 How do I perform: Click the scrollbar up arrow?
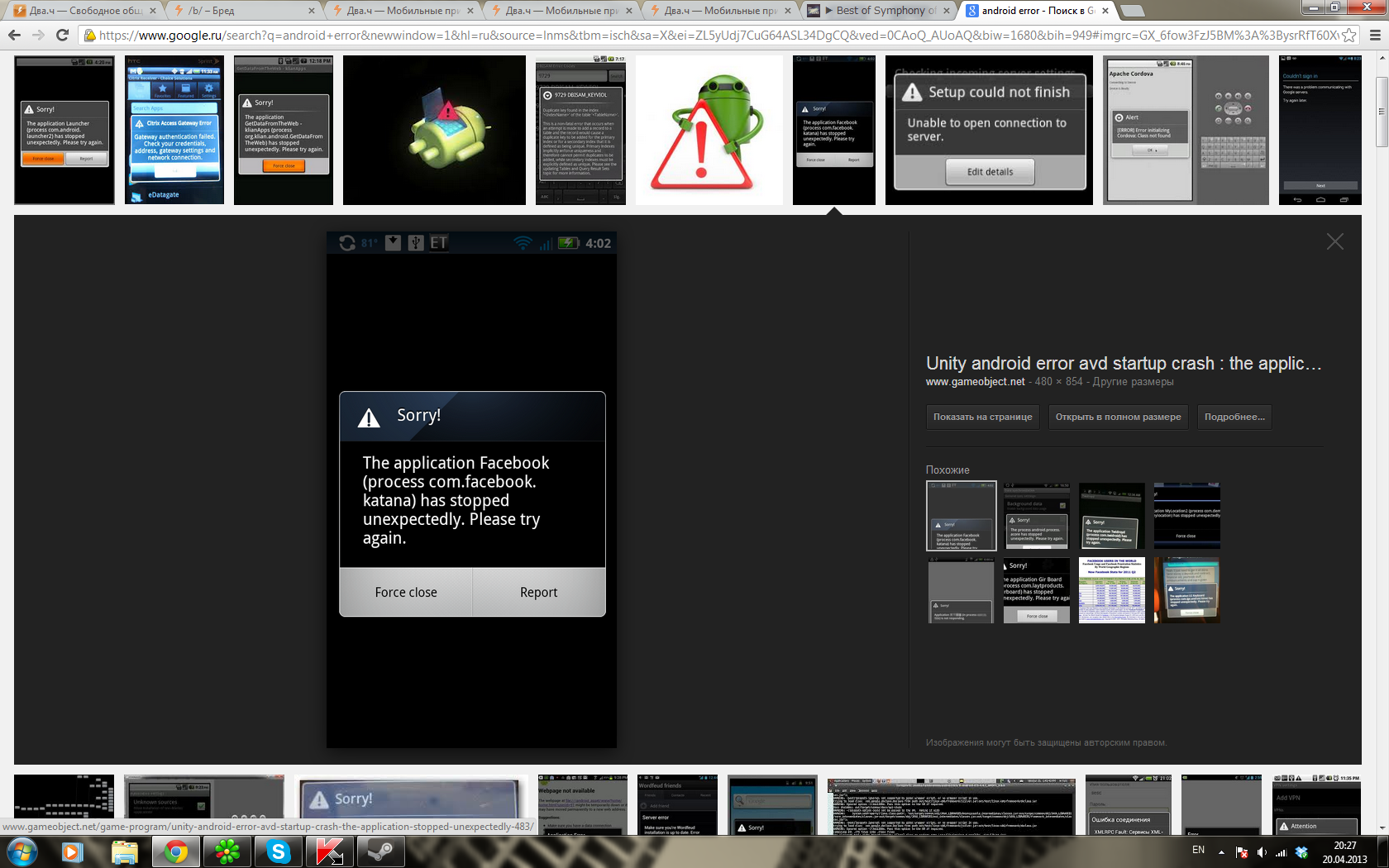point(1382,58)
